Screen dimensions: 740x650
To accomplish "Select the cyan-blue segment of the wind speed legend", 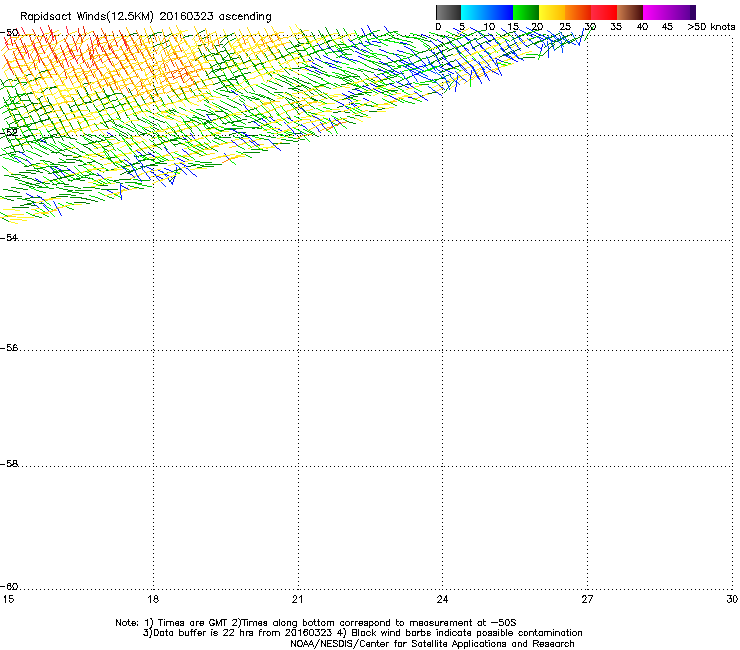I will point(487,12).
